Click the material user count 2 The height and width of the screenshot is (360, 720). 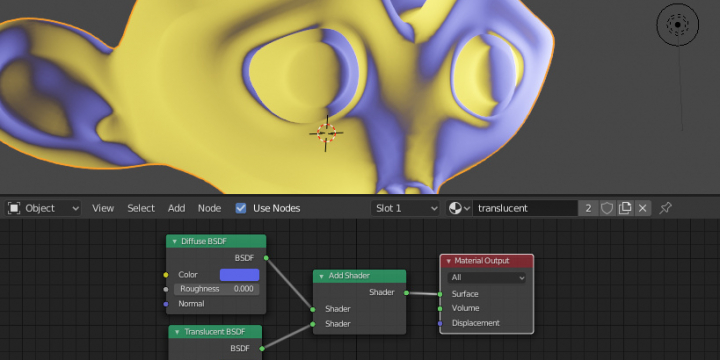(x=588, y=208)
